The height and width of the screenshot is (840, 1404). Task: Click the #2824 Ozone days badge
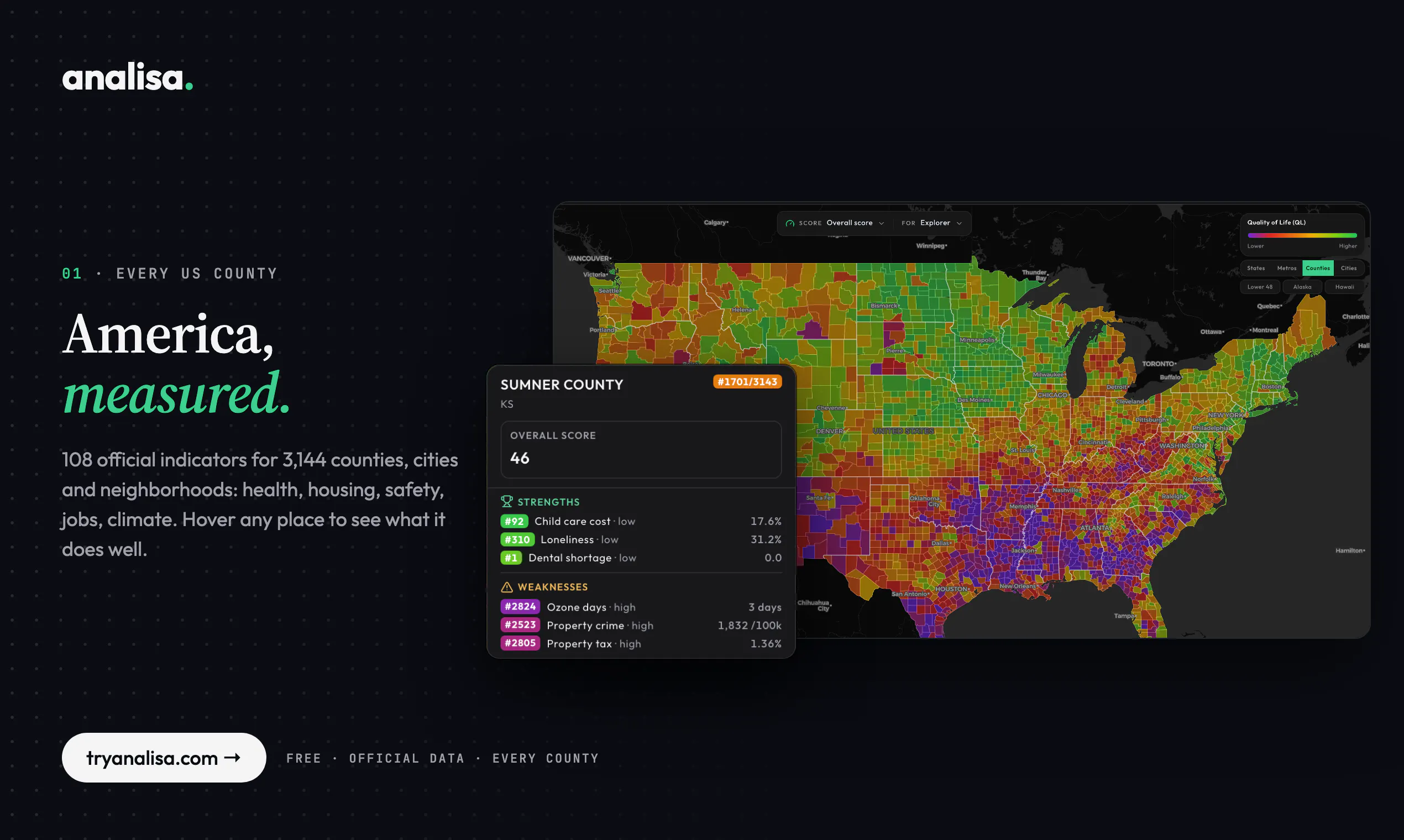click(520, 606)
